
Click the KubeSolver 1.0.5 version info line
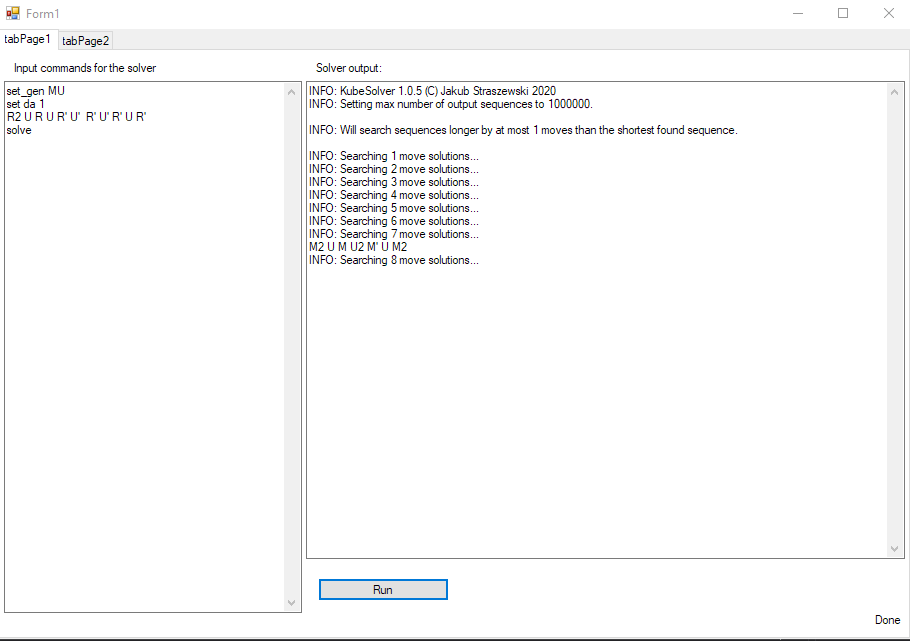click(432, 91)
